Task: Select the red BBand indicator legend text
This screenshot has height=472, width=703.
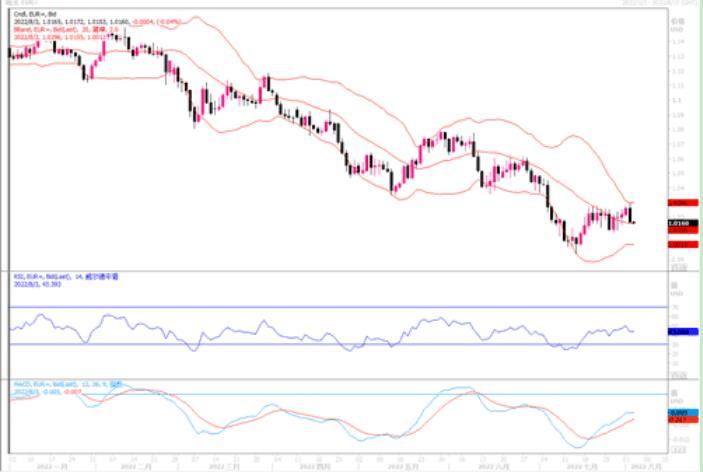Action: point(65,29)
